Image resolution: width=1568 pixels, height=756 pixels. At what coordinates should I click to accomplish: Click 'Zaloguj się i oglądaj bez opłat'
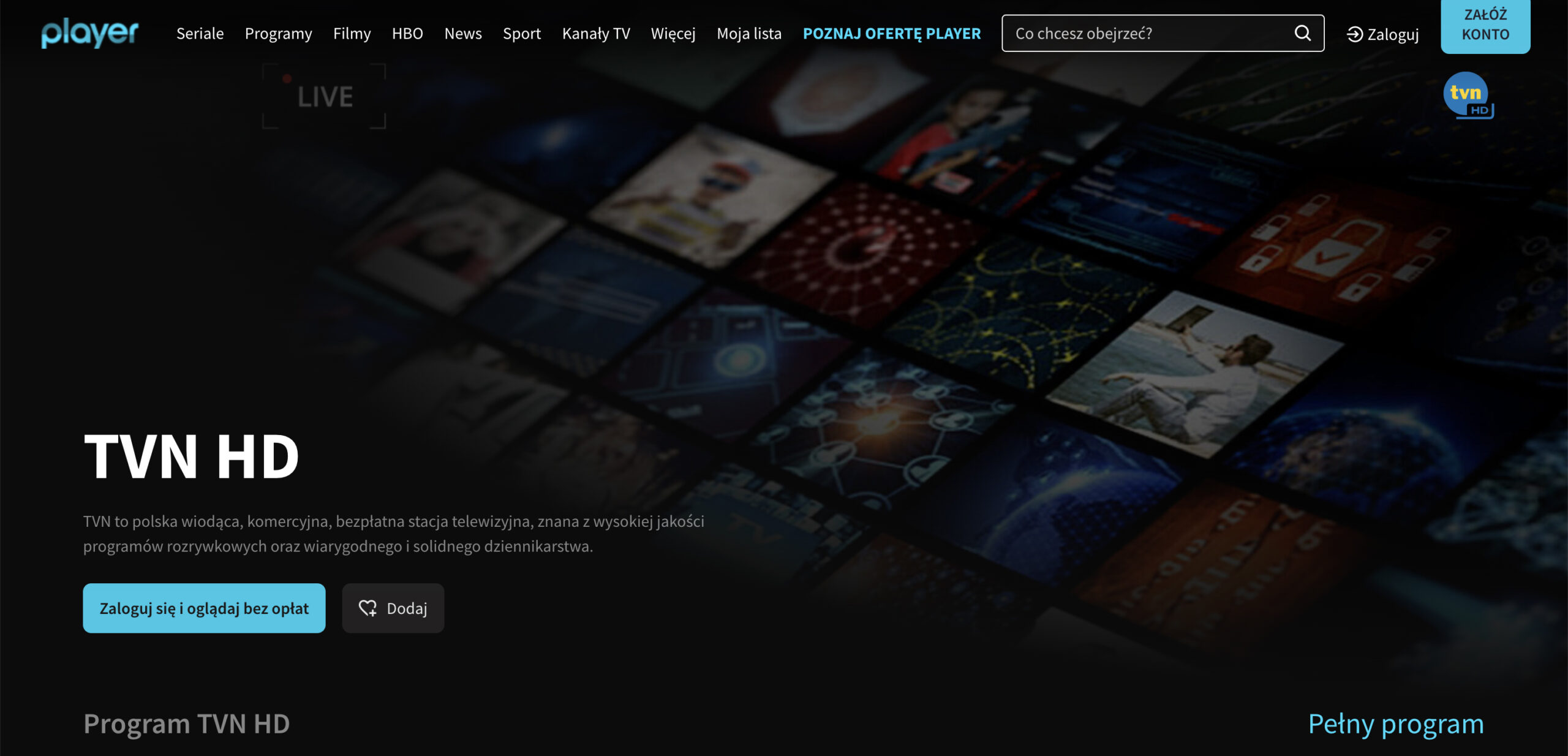tap(204, 608)
